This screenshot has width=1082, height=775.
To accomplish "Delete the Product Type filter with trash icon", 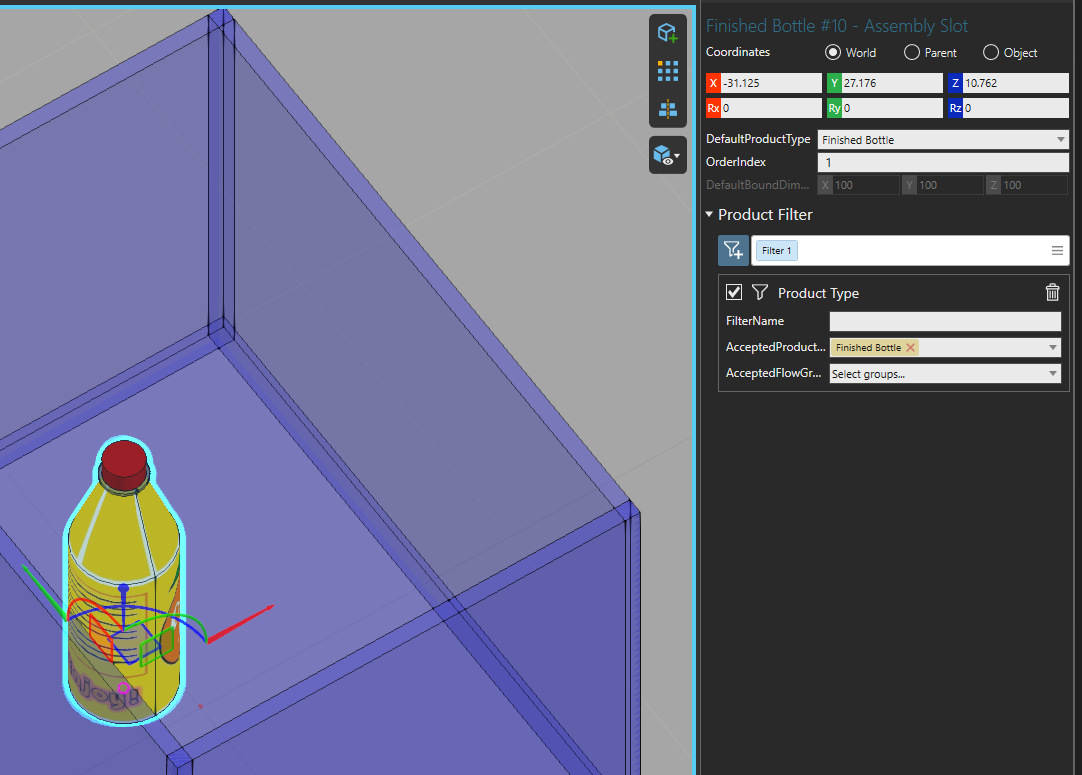I will click(1052, 293).
